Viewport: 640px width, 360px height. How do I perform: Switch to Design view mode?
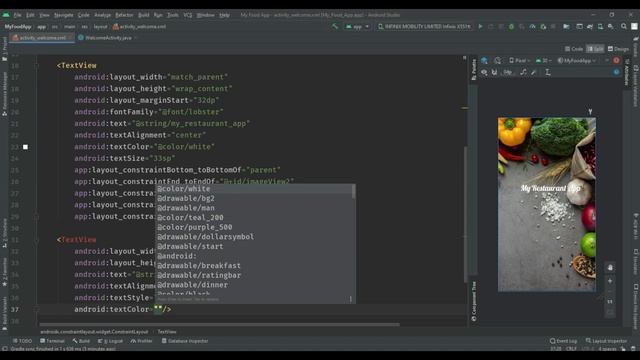pyautogui.click(x=618, y=49)
